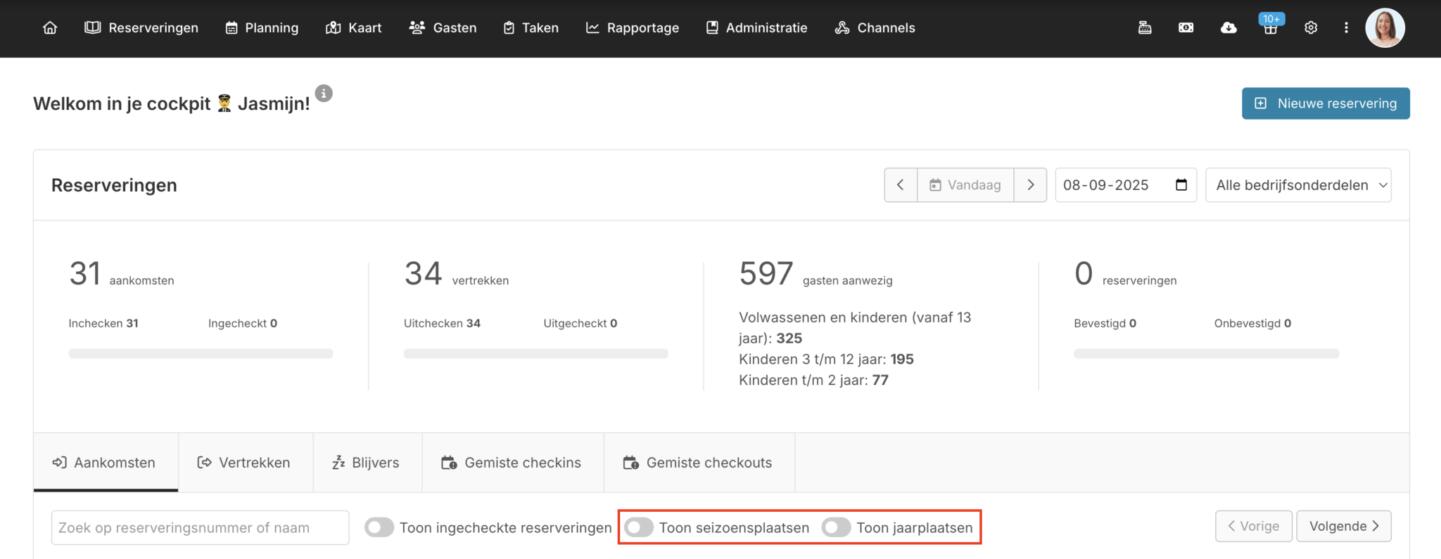Go to next day with right chevron

click(x=1030, y=185)
